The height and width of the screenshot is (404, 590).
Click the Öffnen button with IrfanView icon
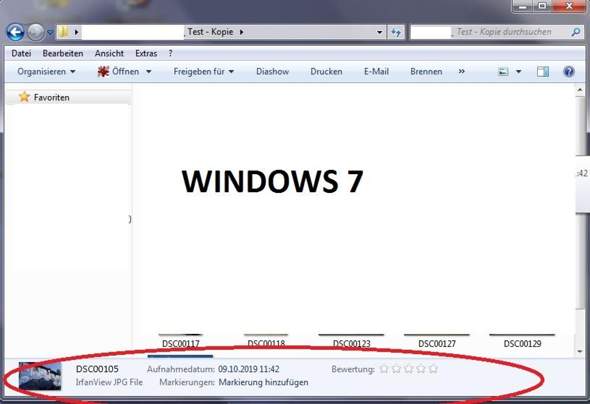[118, 71]
